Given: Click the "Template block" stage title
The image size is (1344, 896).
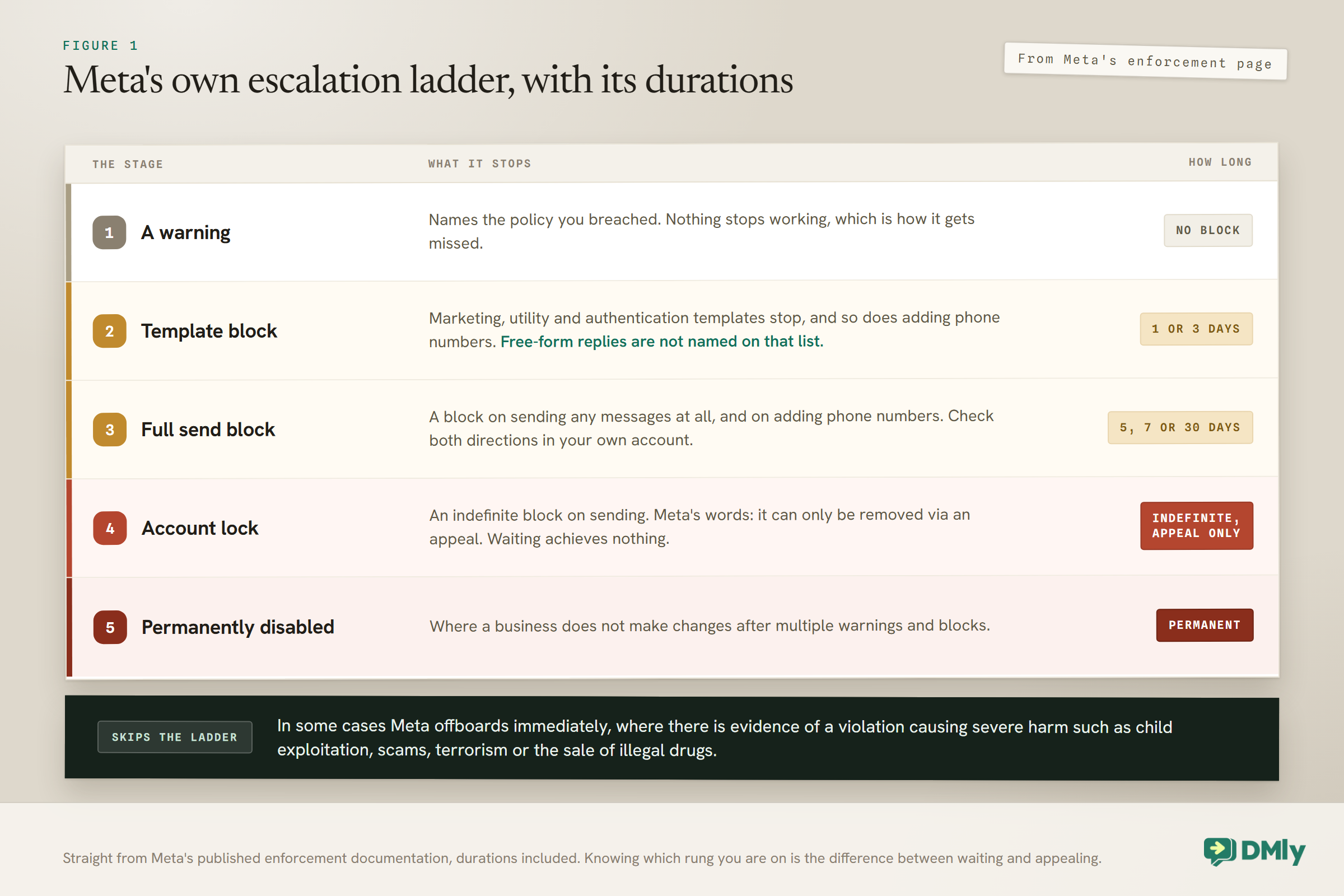Looking at the screenshot, I should pos(209,332).
